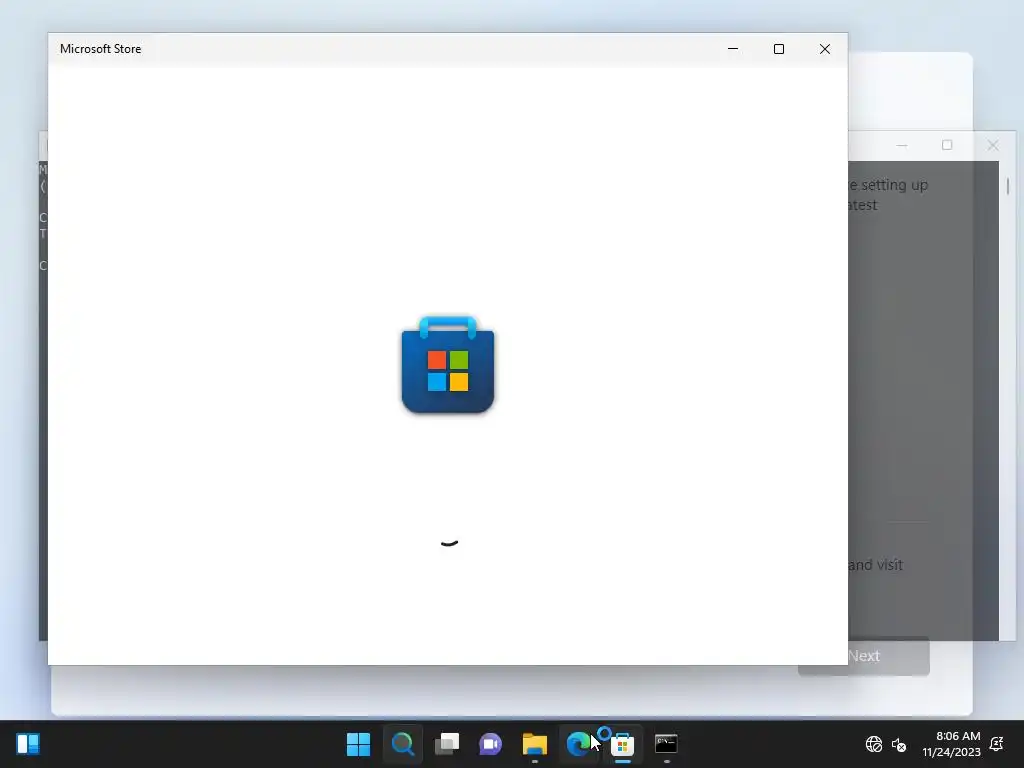The width and height of the screenshot is (1024, 768).
Task: Click the background window's scrollbar thumb
Action: [x=1008, y=186]
